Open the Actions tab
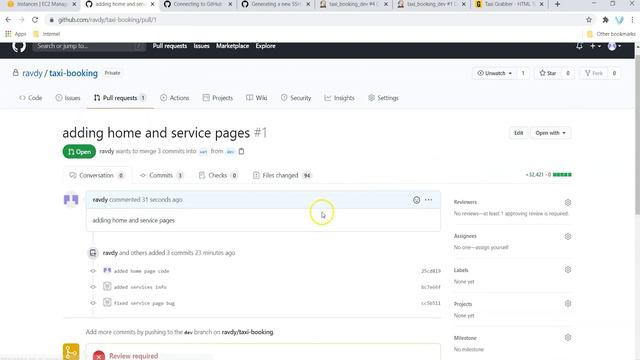The width and height of the screenshot is (640, 360). [175, 98]
